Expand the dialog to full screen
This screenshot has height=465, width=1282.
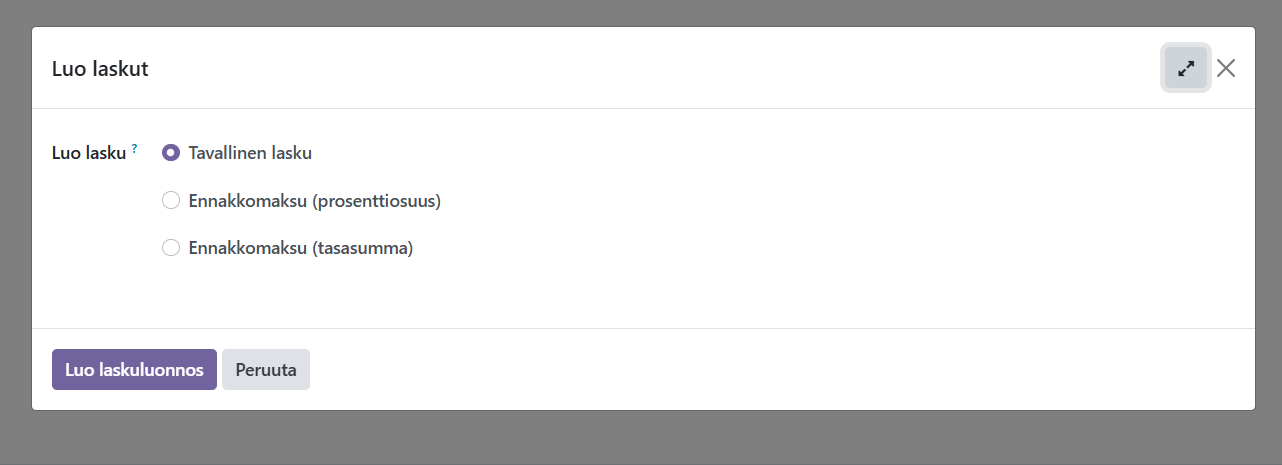[1185, 68]
